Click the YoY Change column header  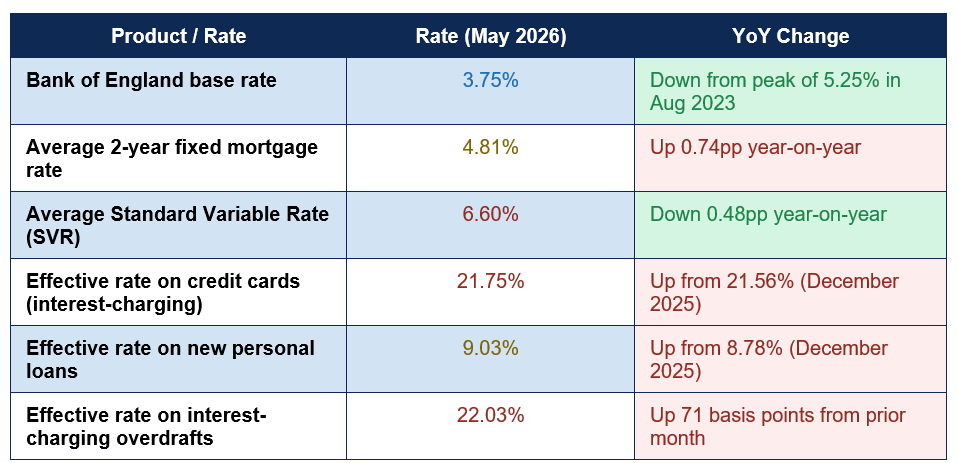coord(791,36)
